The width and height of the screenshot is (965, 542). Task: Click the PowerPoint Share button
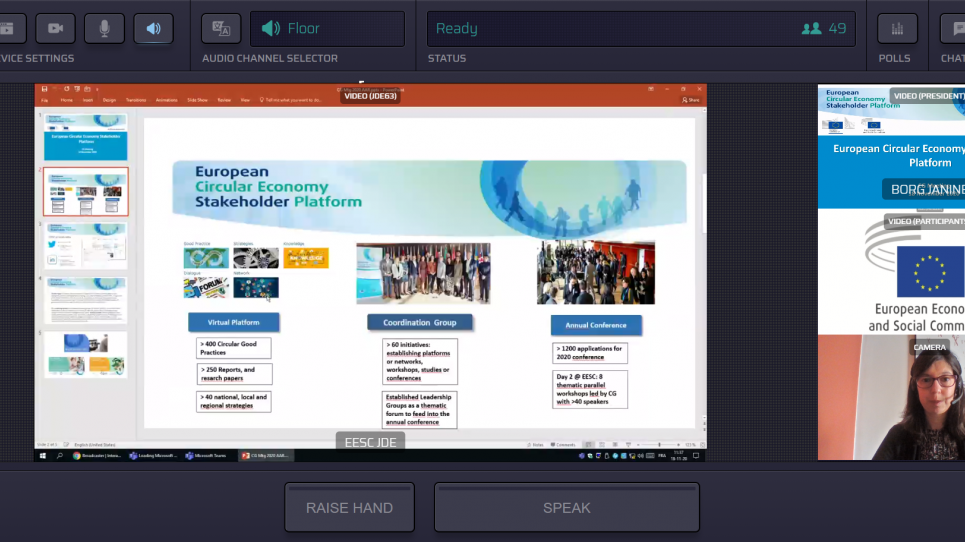691,100
